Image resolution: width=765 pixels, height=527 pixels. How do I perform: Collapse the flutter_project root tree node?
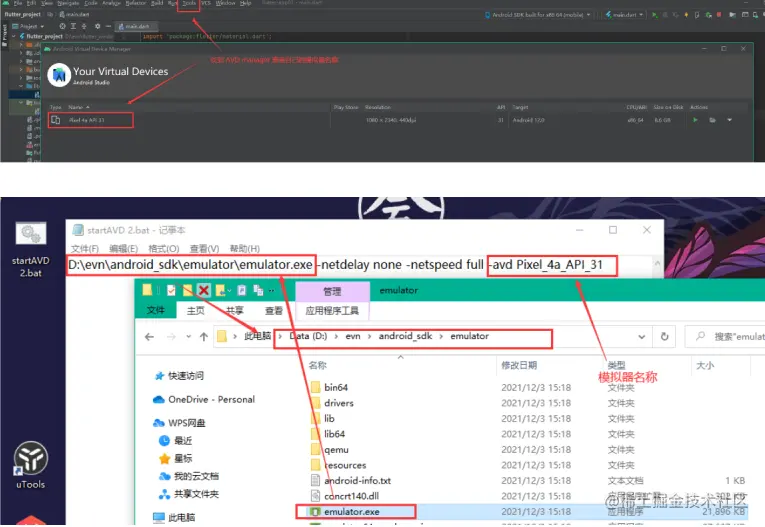14,37
